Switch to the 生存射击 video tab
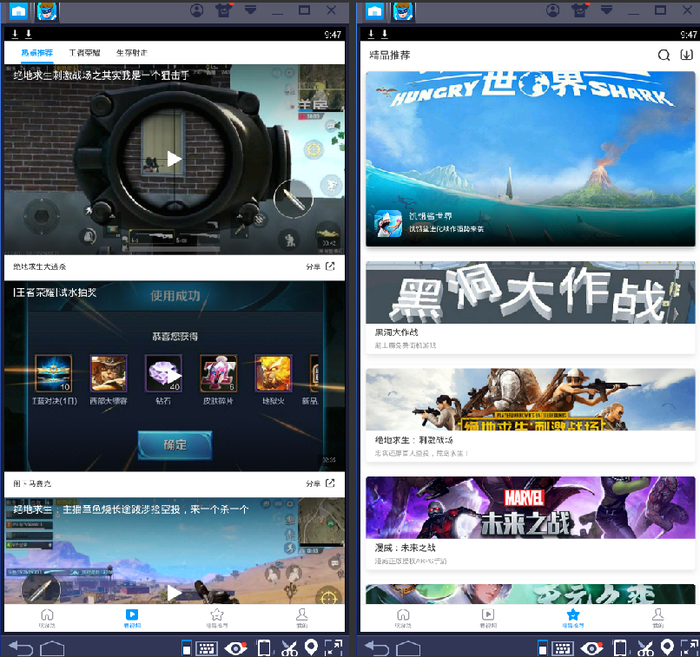This screenshot has width=700, height=657. 131,53
